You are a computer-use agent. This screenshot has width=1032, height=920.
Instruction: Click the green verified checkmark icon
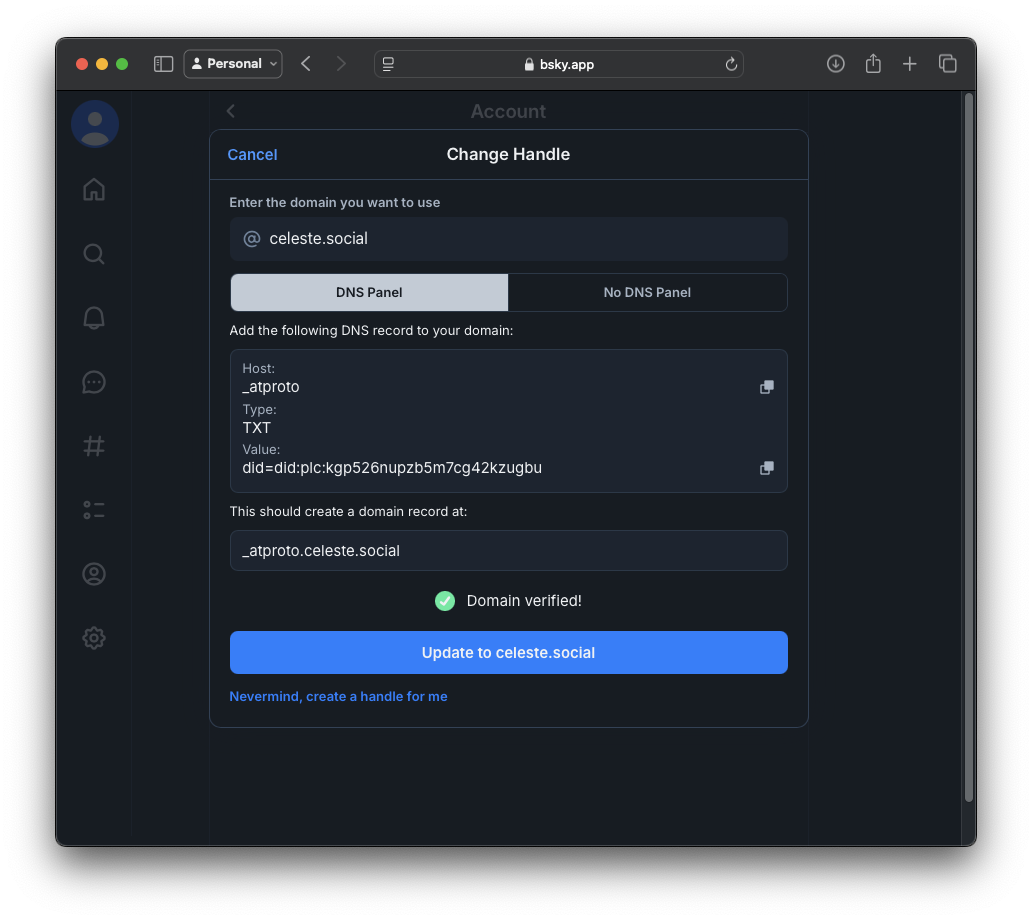[x=445, y=601]
